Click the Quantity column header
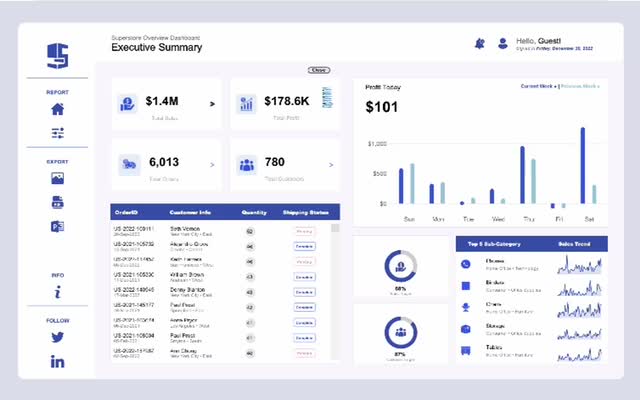This screenshot has width=640, height=400. (254, 213)
